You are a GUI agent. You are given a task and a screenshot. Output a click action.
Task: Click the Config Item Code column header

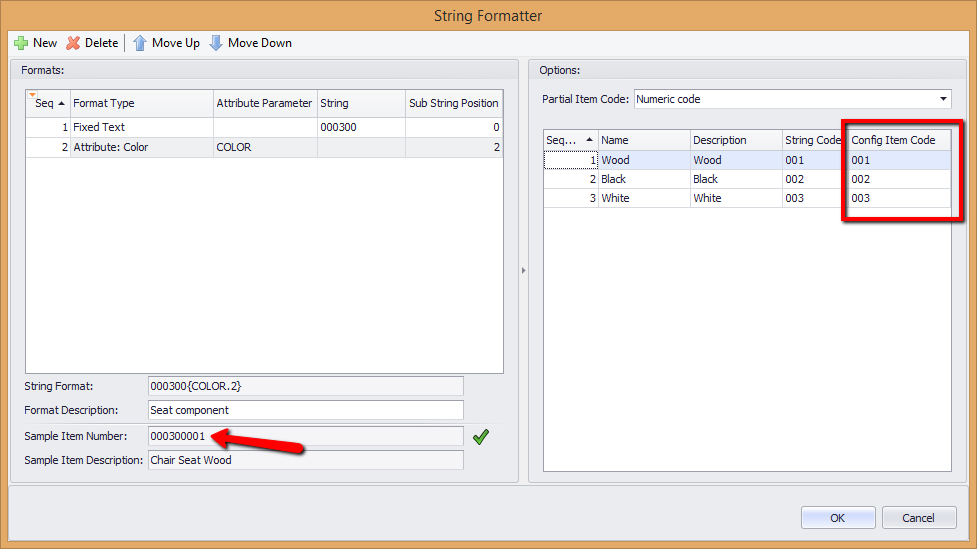(x=900, y=140)
